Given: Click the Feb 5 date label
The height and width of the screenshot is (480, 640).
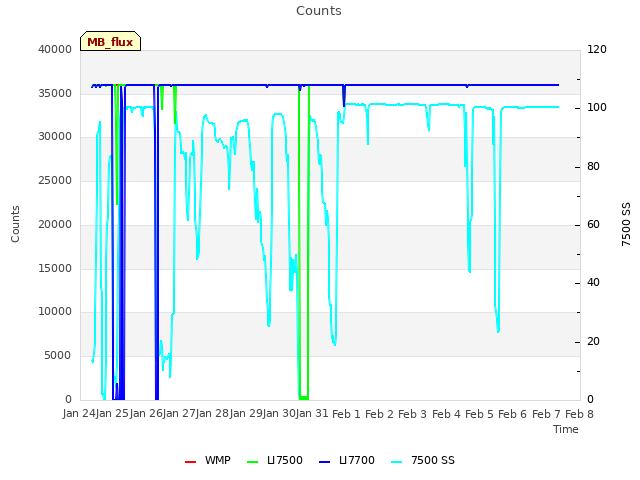Looking at the screenshot, I should coord(479,414).
